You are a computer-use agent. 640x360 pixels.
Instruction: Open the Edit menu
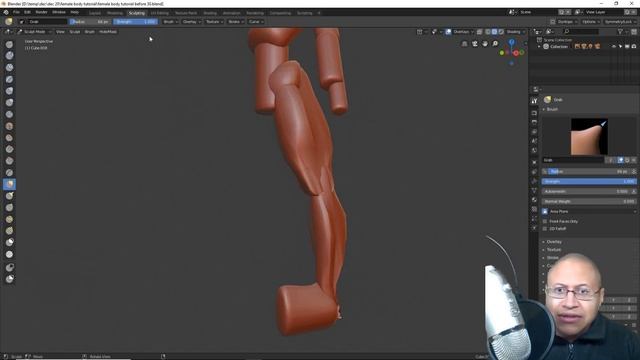[27, 12]
